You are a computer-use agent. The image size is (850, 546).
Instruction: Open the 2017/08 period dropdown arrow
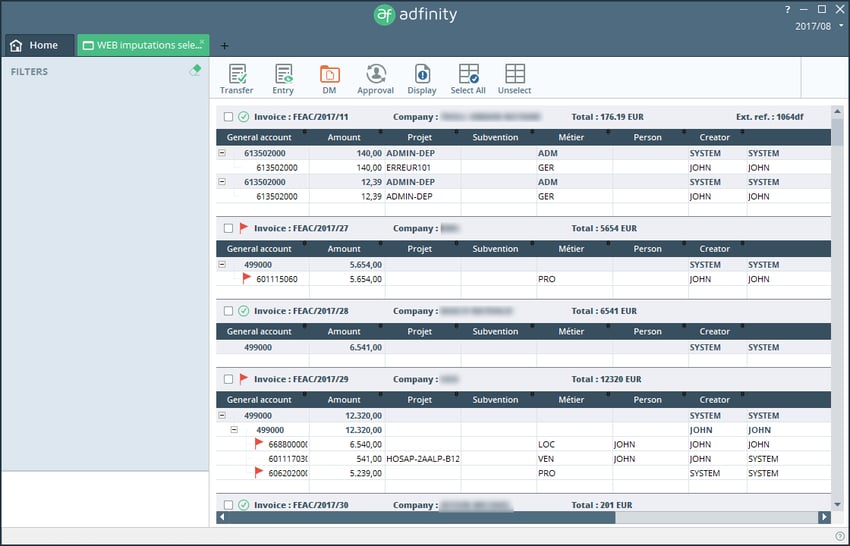[839, 26]
